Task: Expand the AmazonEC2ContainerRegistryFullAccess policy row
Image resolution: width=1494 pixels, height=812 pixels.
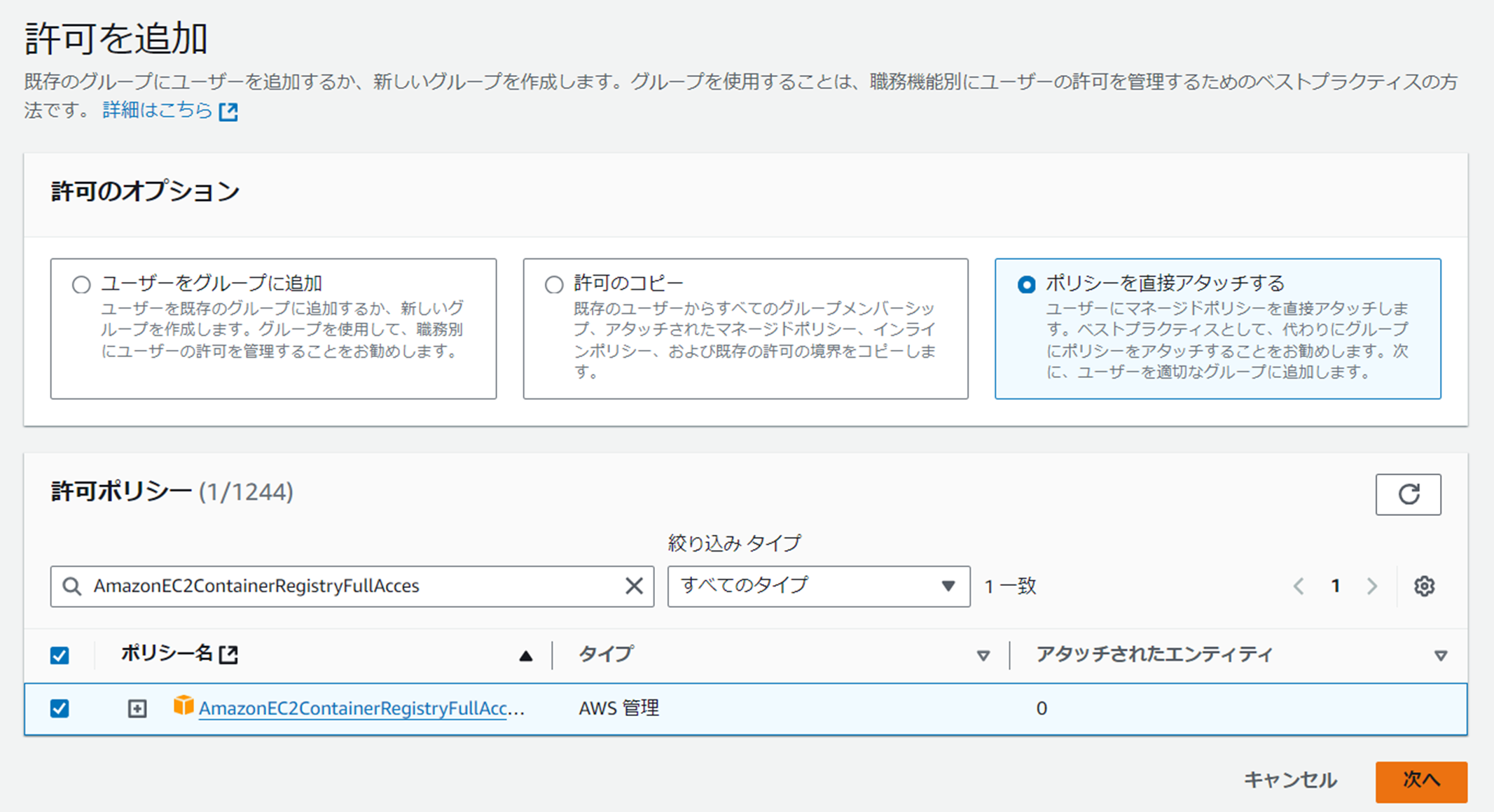Action: [137, 708]
